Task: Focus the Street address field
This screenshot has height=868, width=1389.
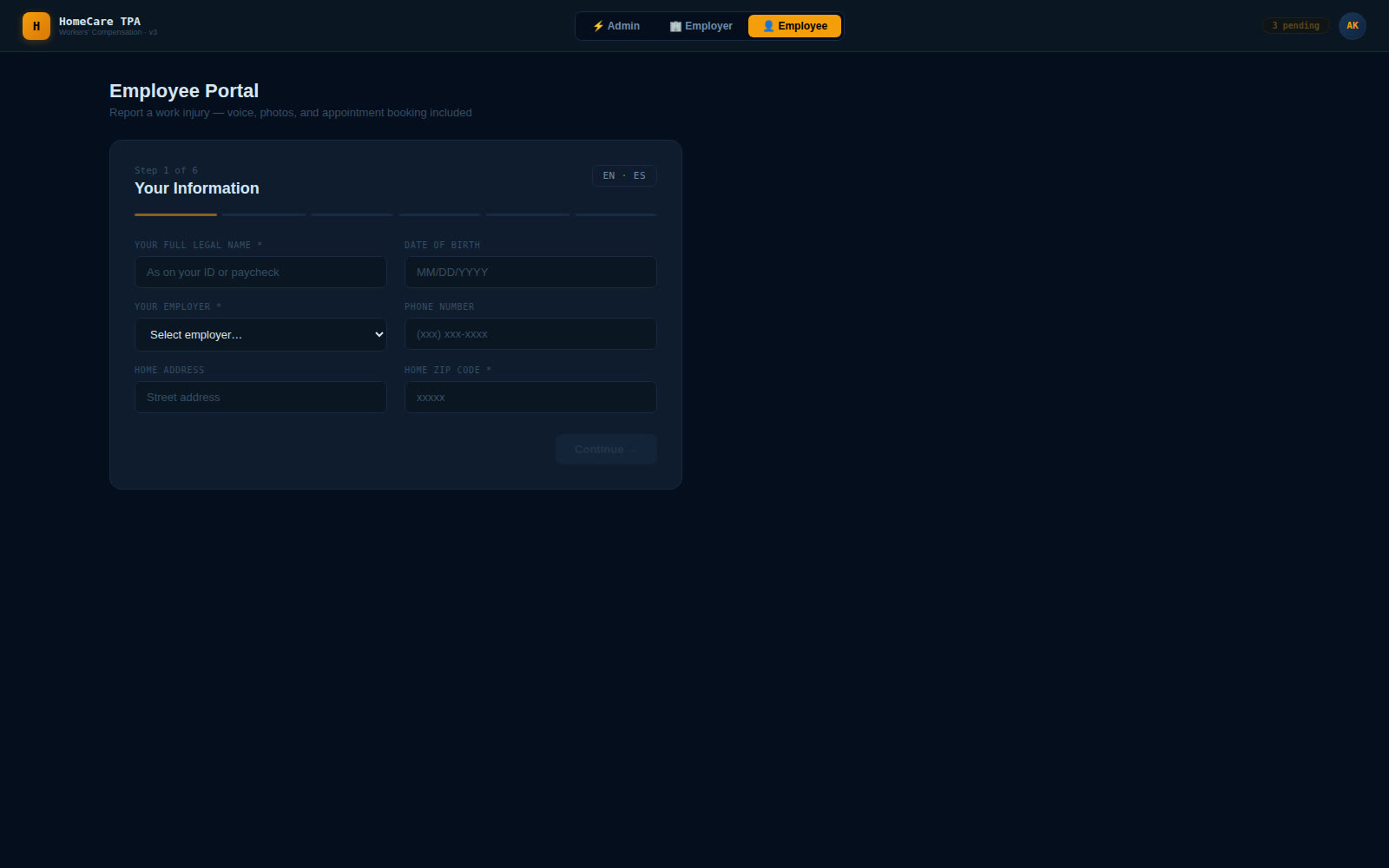Action: [260, 398]
